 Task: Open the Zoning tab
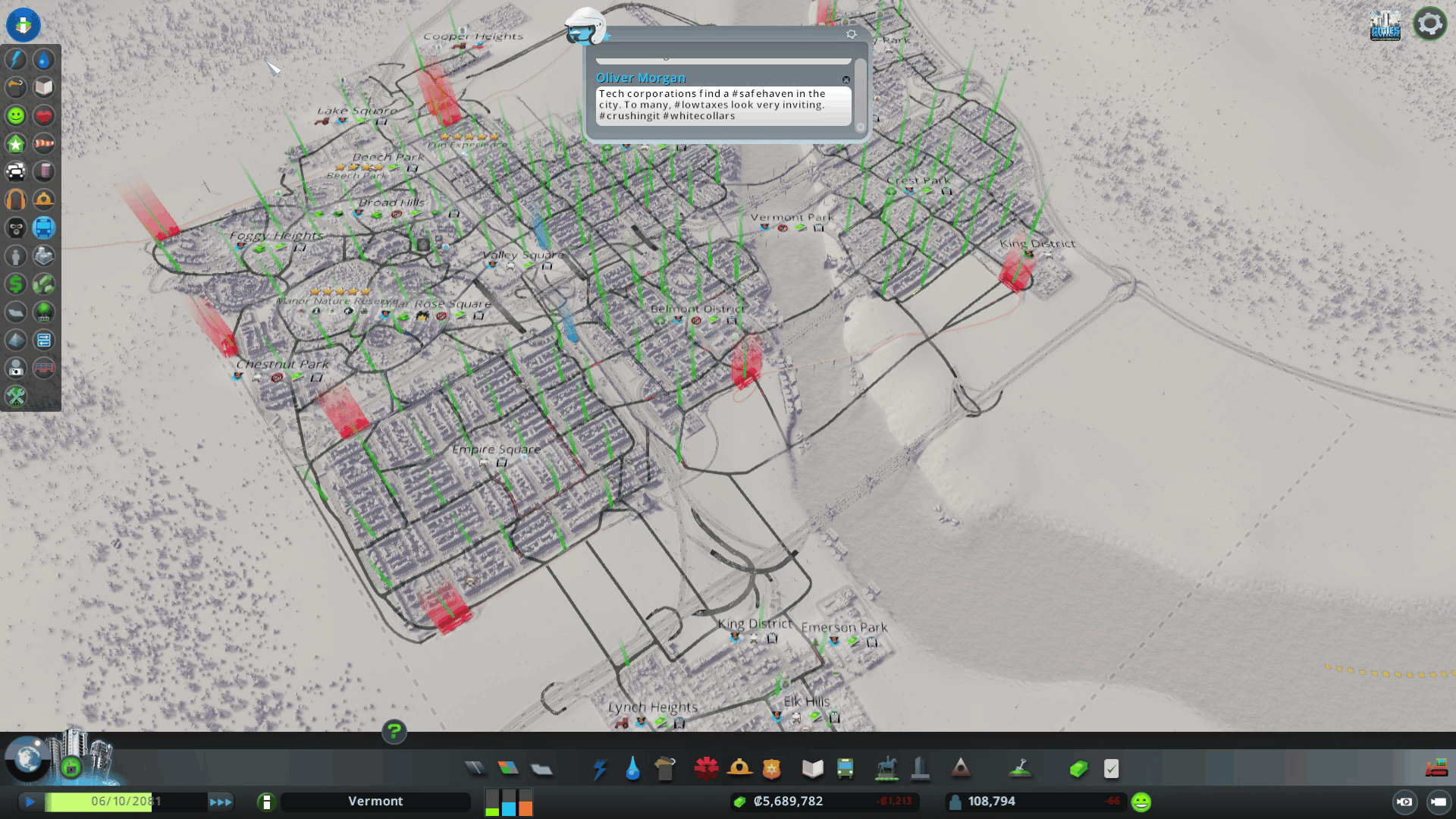tap(508, 769)
